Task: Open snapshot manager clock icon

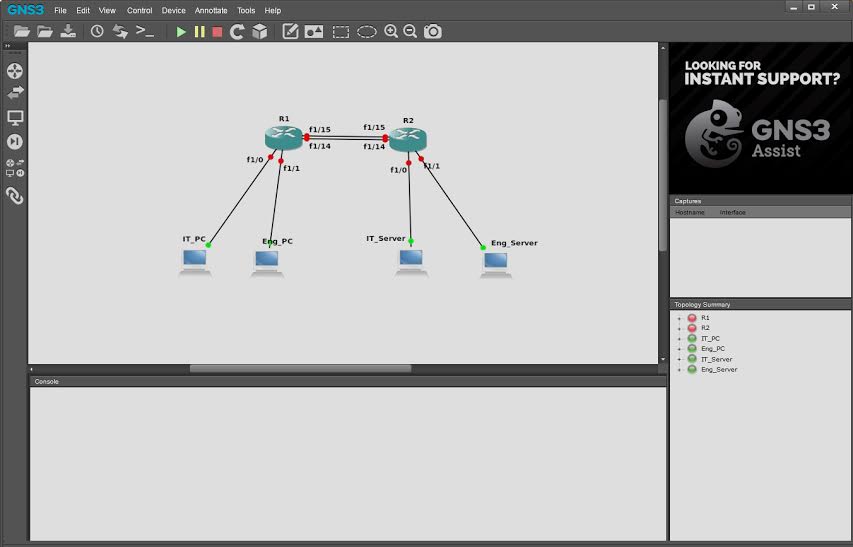Action: [x=97, y=32]
